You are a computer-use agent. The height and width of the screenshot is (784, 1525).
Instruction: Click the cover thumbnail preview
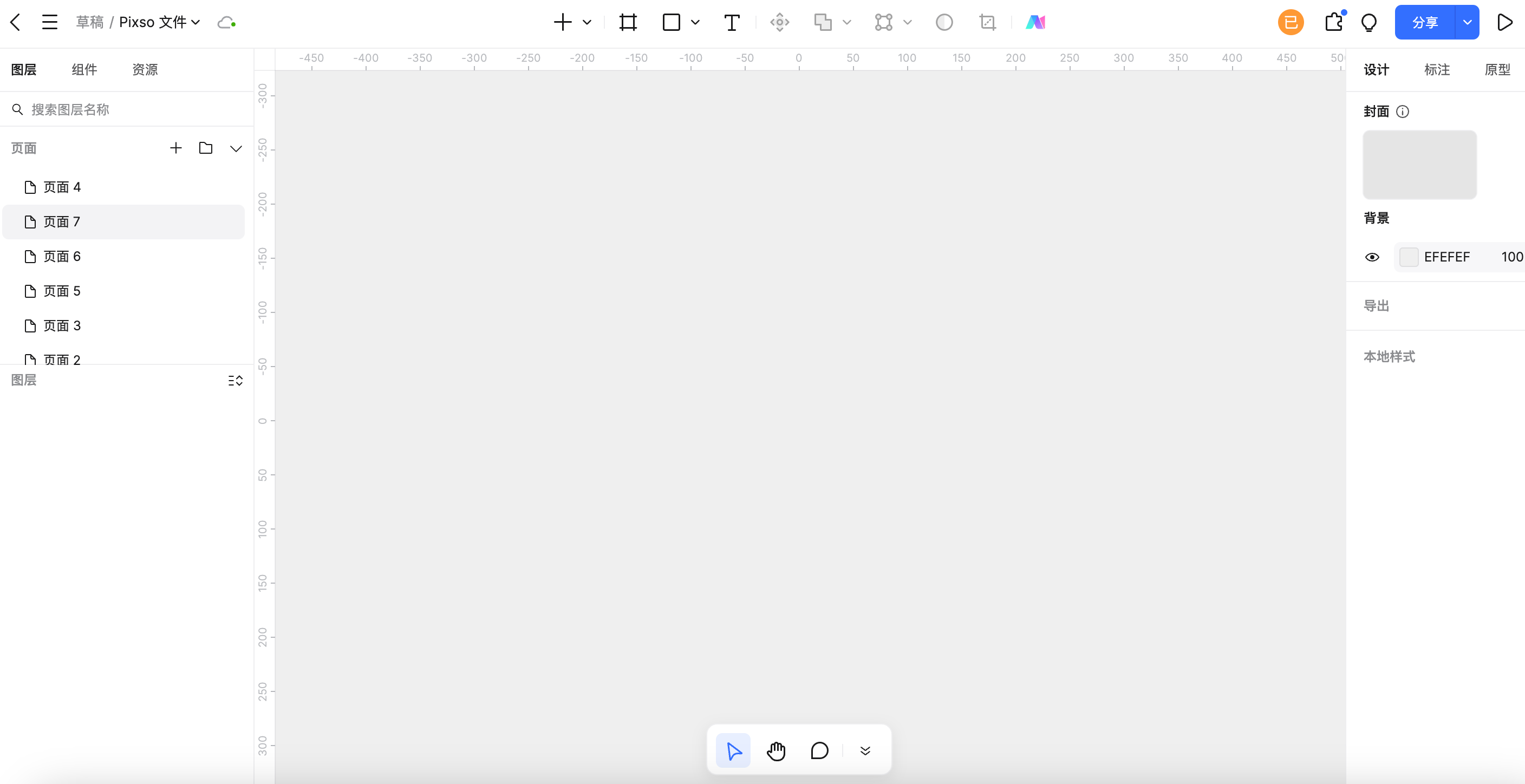tap(1419, 165)
